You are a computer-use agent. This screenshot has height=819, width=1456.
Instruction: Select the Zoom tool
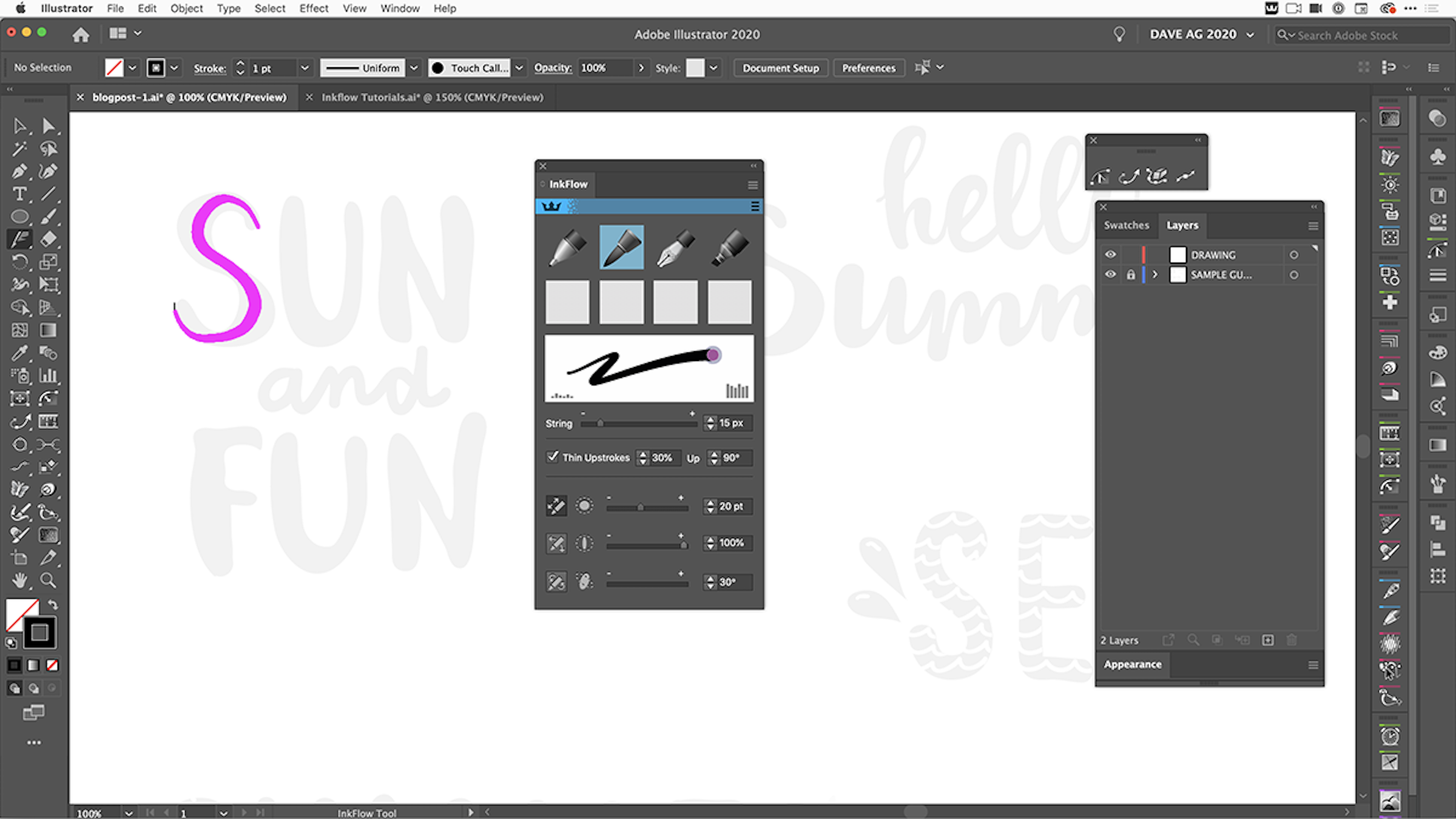(49, 581)
